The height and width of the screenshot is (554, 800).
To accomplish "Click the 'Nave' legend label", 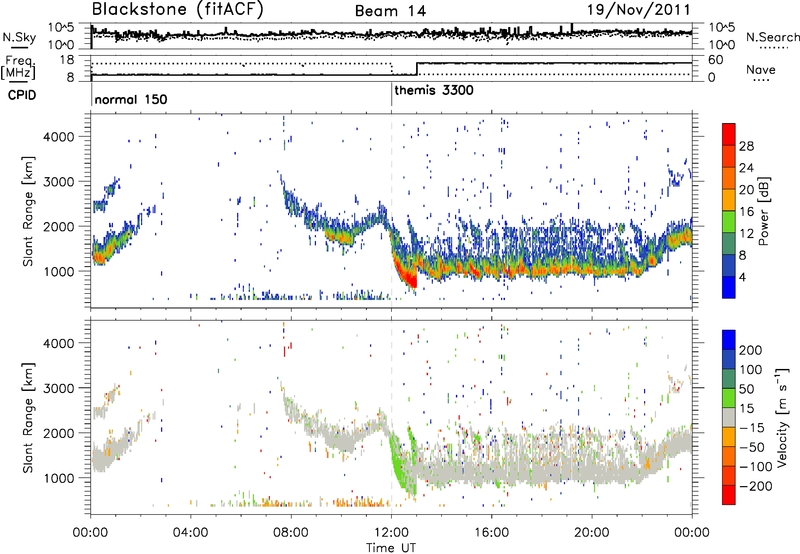I will coord(761,69).
